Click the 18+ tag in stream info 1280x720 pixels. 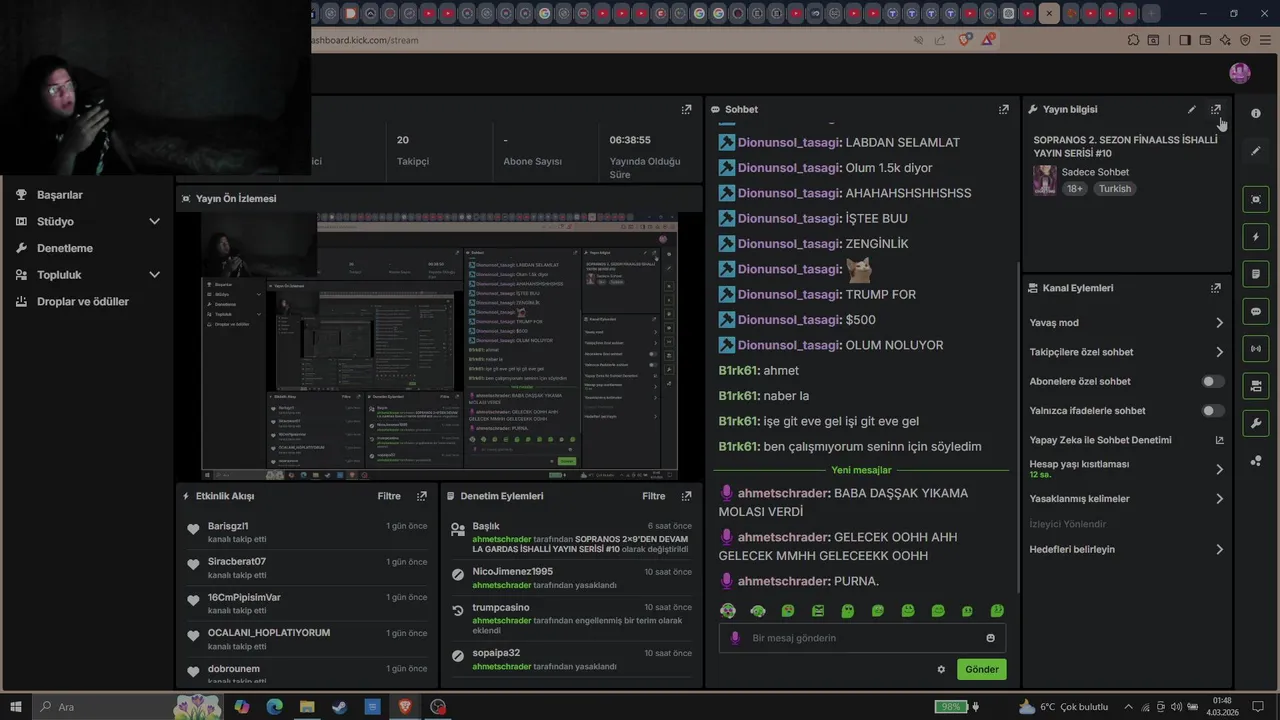click(1074, 188)
